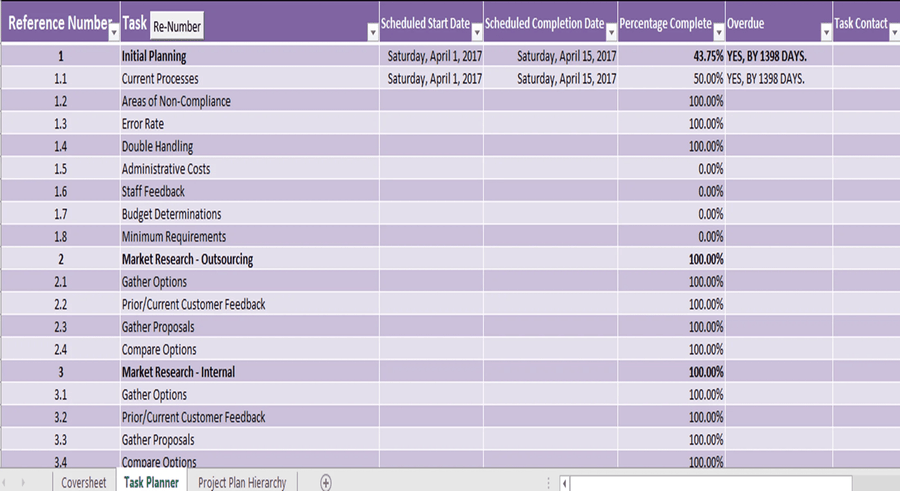
Task: Select the Market Research - Internal cell
Action: [x=250, y=372]
